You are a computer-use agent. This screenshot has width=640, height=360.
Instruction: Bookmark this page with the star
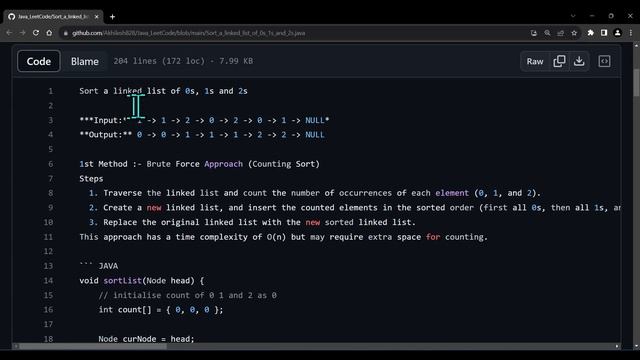pos(574,33)
